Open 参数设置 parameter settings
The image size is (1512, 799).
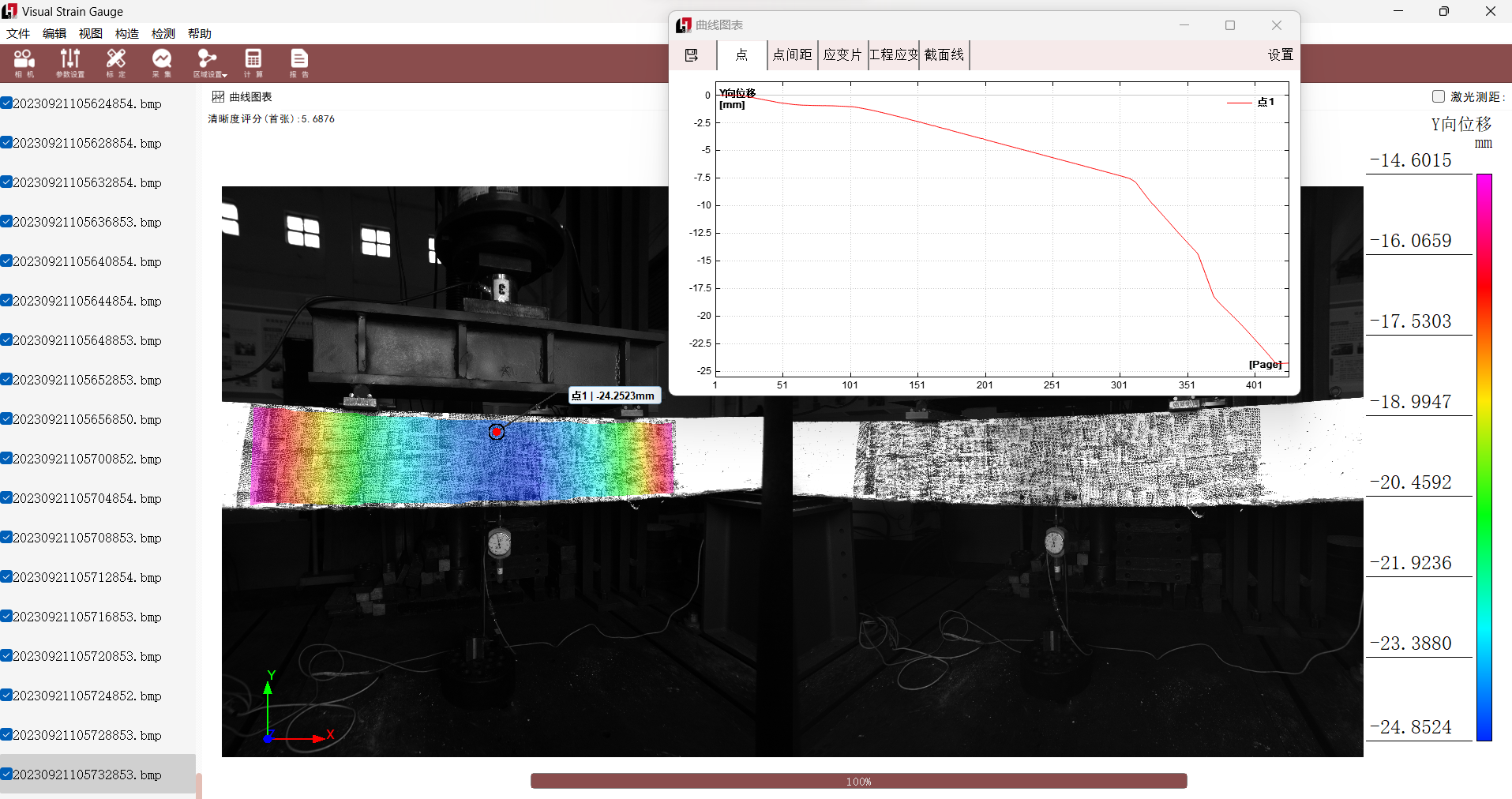(x=70, y=63)
